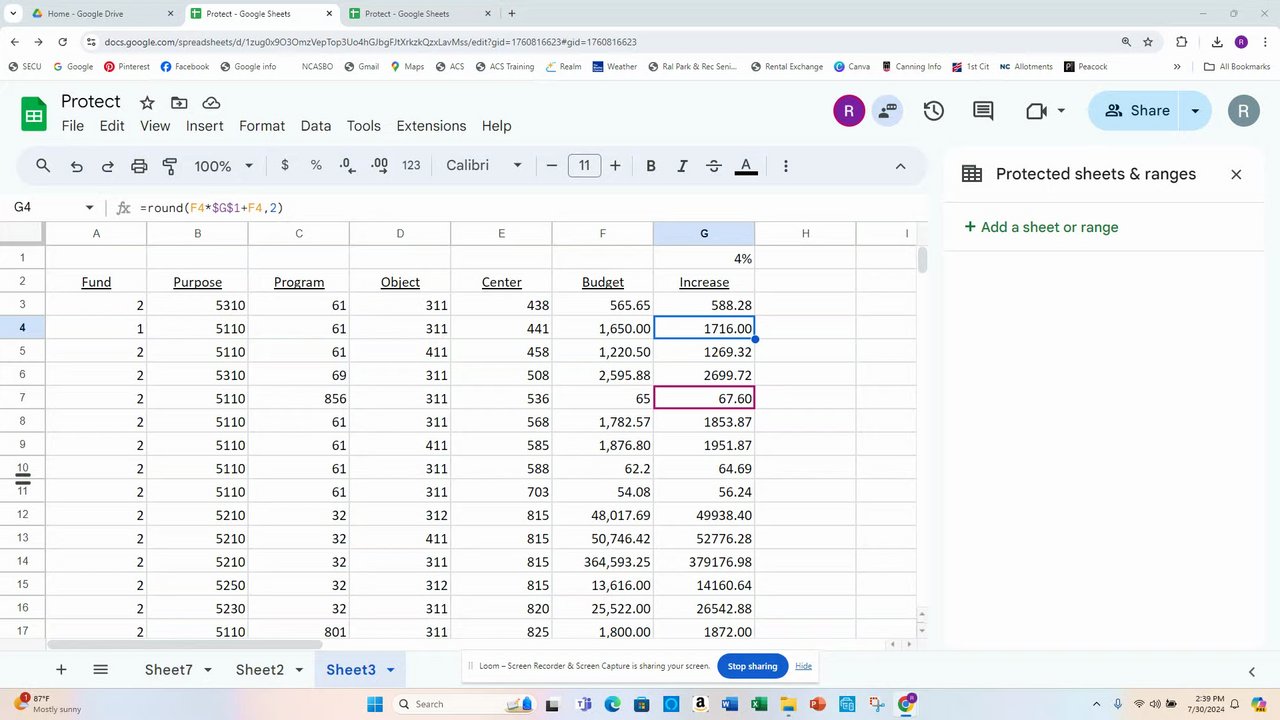
Task: Expand the name box dropdown arrow
Action: (89, 208)
